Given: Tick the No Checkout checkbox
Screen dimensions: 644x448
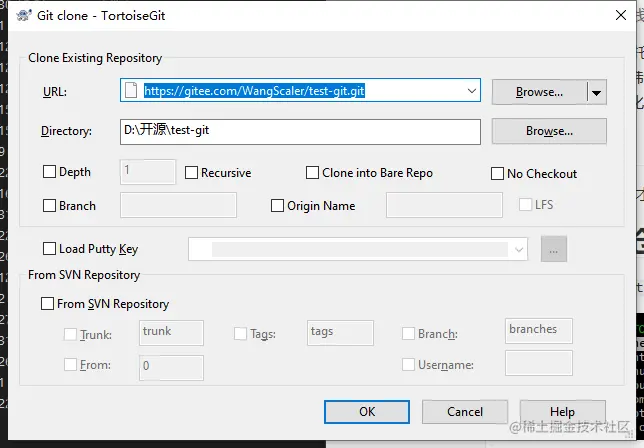Looking at the screenshot, I should click(497, 173).
